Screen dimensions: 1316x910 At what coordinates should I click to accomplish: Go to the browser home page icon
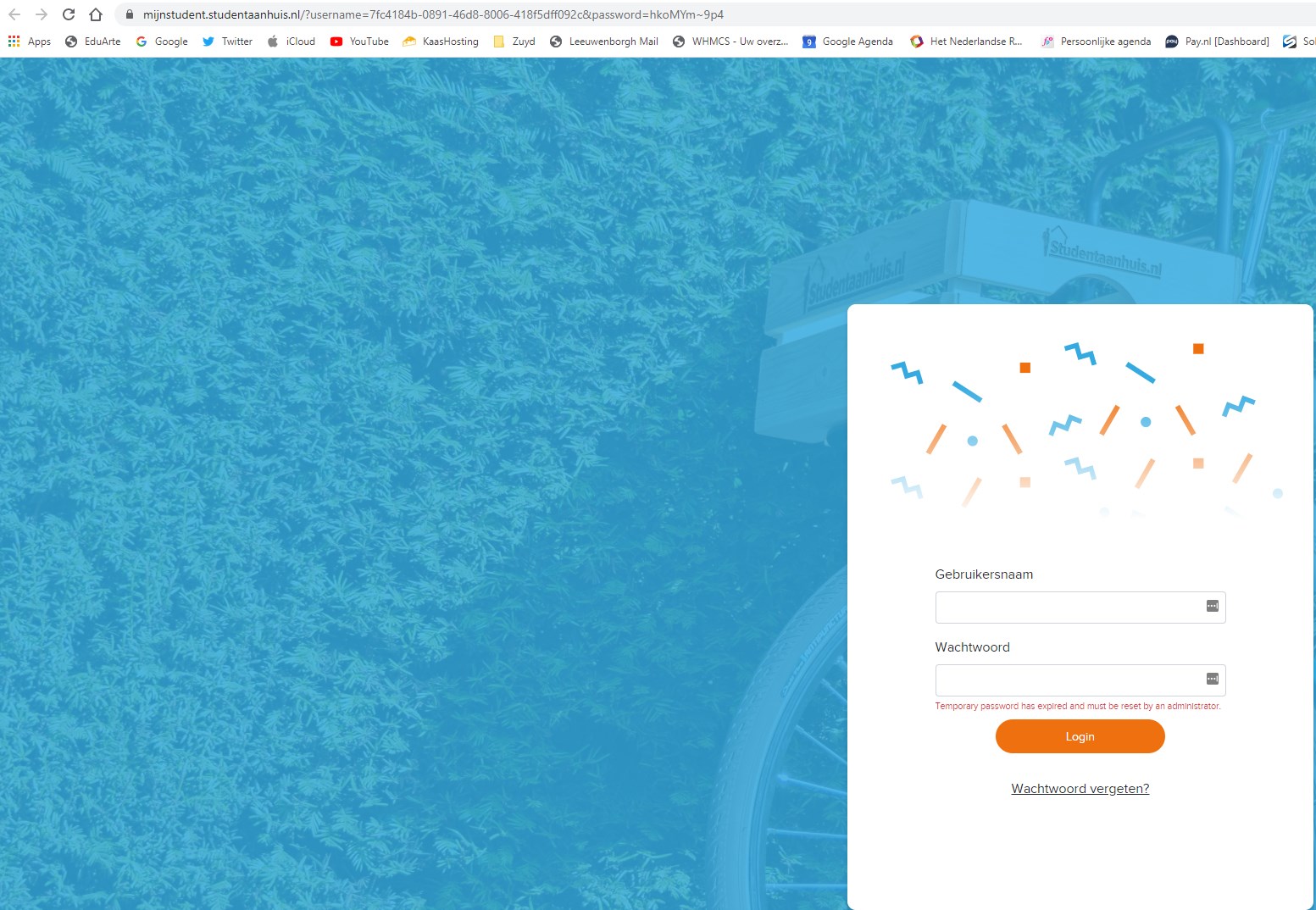pos(96,14)
